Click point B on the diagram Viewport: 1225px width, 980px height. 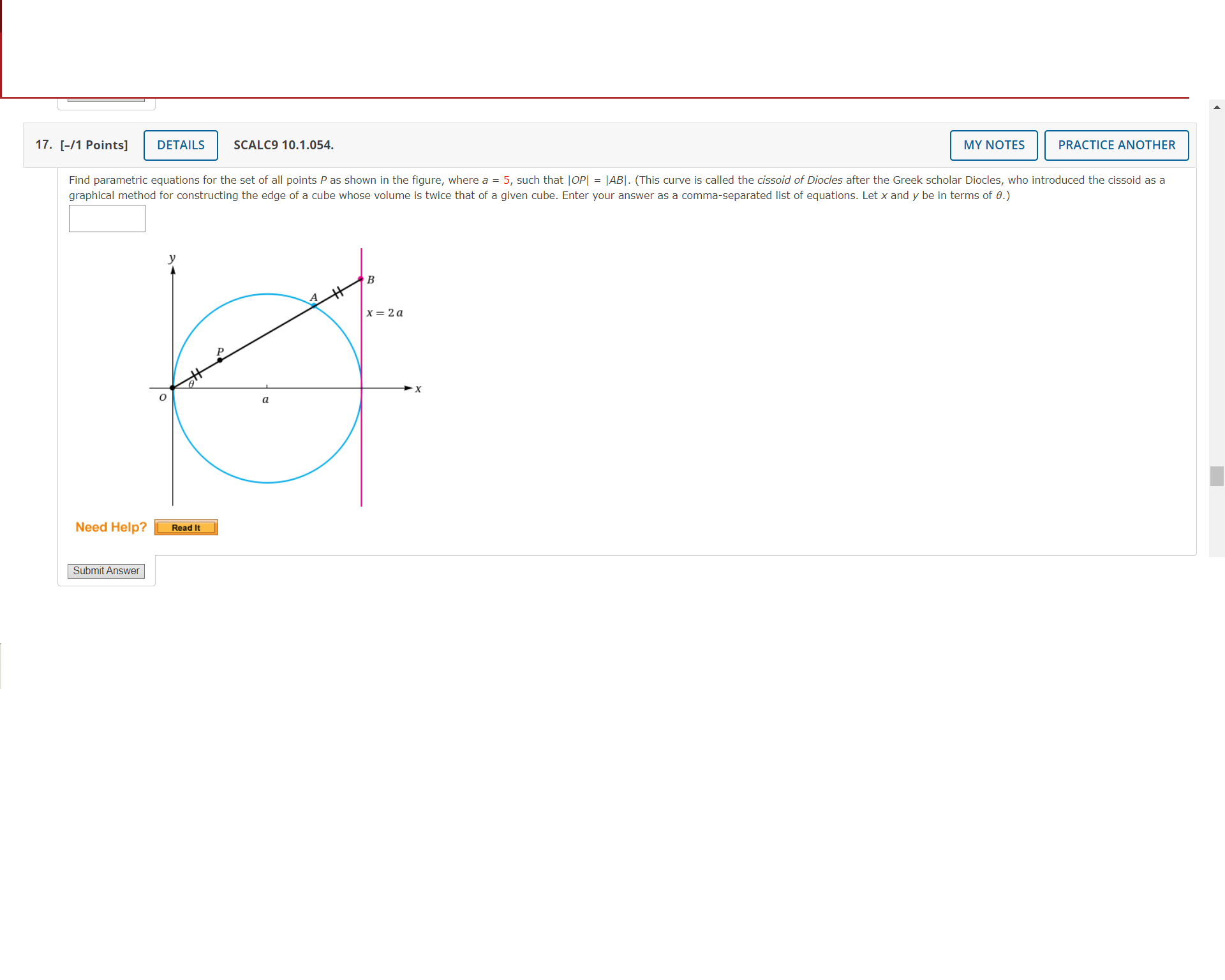tap(361, 279)
